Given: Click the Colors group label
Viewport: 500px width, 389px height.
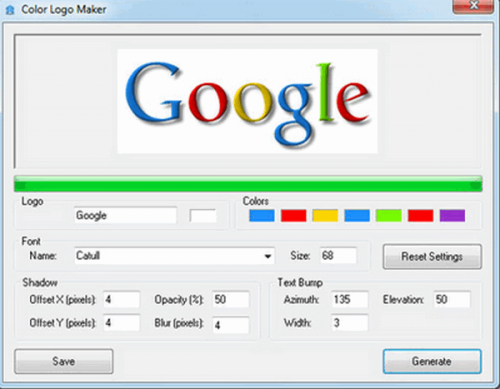Looking at the screenshot, I should (x=256, y=201).
